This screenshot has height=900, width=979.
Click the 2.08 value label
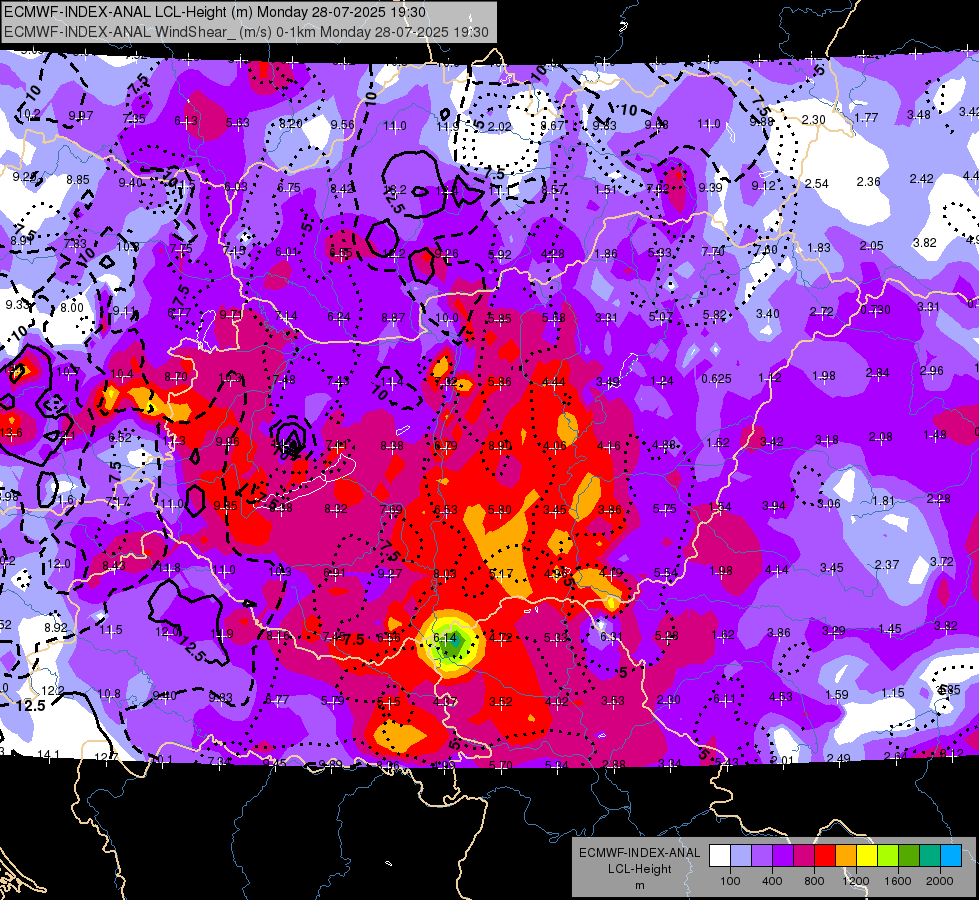[x=881, y=437]
